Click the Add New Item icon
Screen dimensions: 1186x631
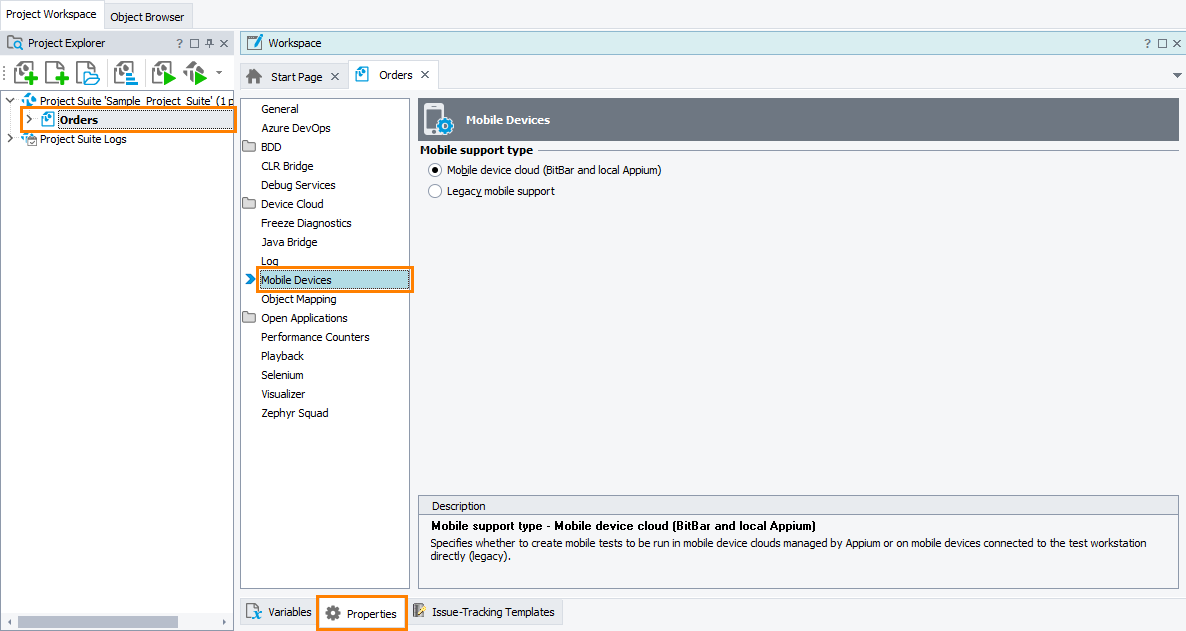click(57, 73)
